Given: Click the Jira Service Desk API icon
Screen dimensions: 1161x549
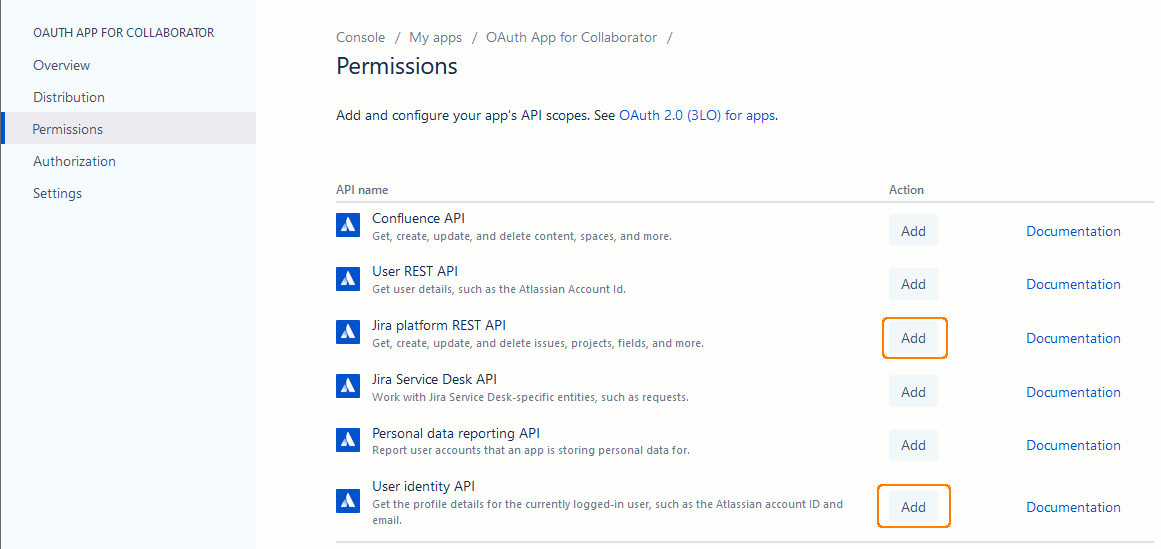Looking at the screenshot, I should 348,386.
